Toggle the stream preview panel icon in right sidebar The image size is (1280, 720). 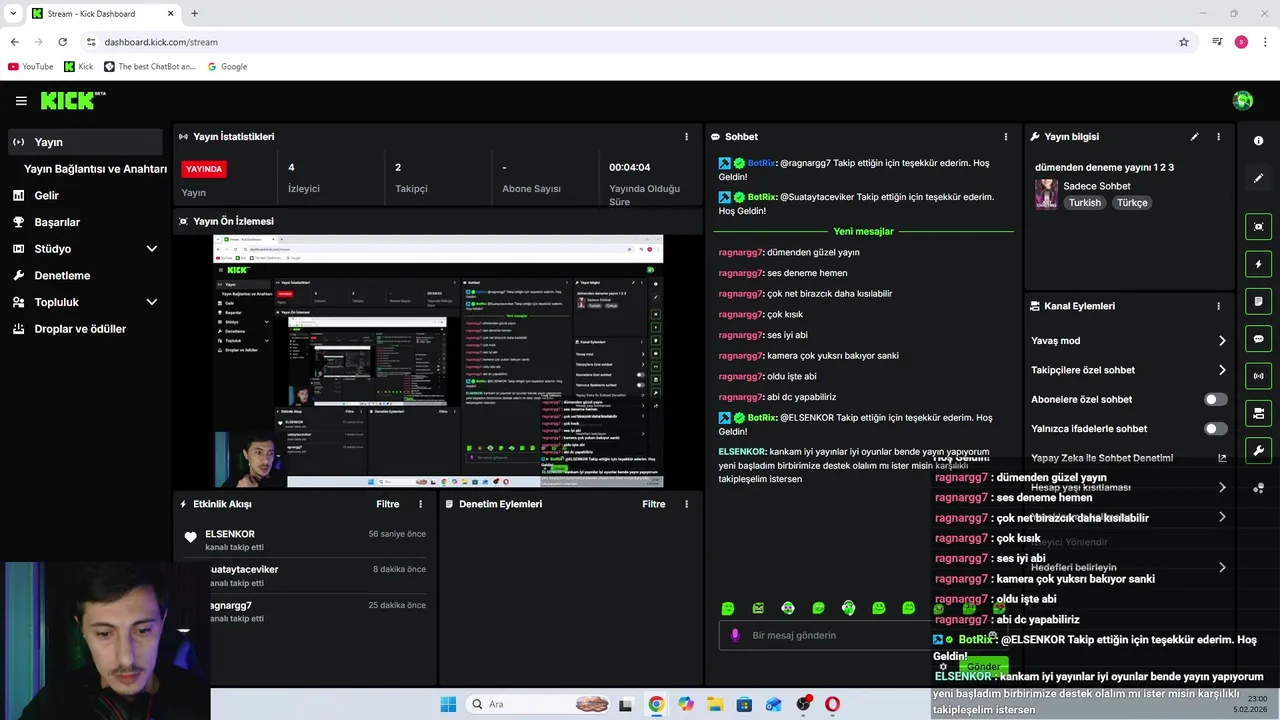[1259, 227]
